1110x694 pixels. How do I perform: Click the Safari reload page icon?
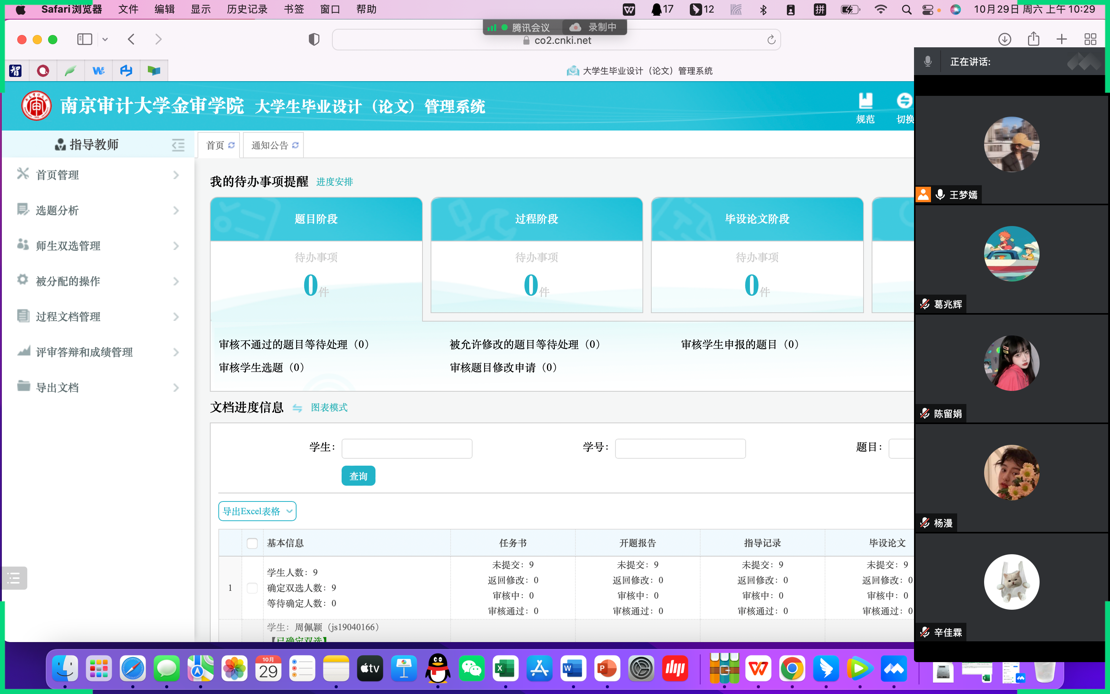771,40
